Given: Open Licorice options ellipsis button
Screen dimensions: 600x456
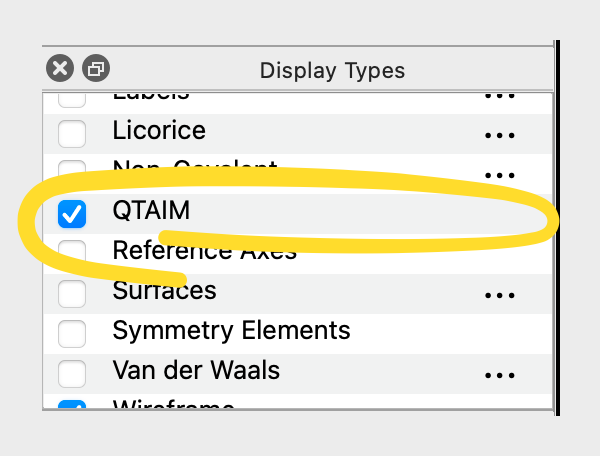Looking at the screenshot, I should tap(498, 134).
